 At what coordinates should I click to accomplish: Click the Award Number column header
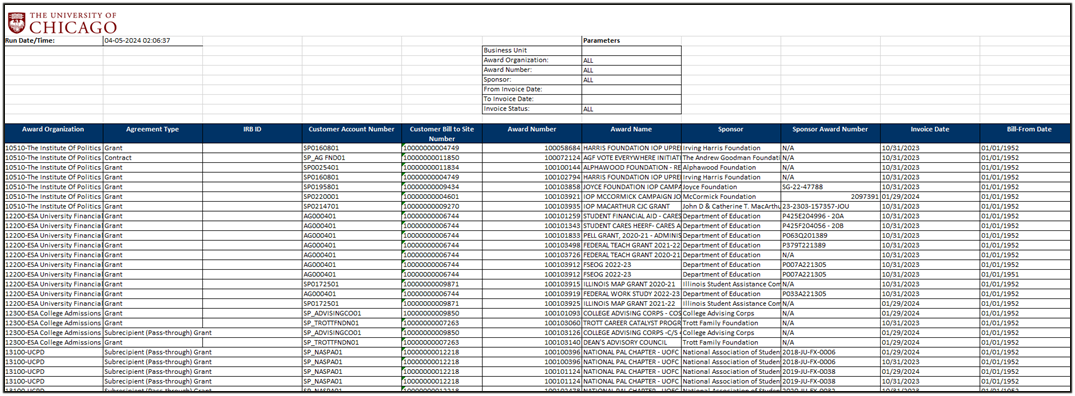[532, 129]
